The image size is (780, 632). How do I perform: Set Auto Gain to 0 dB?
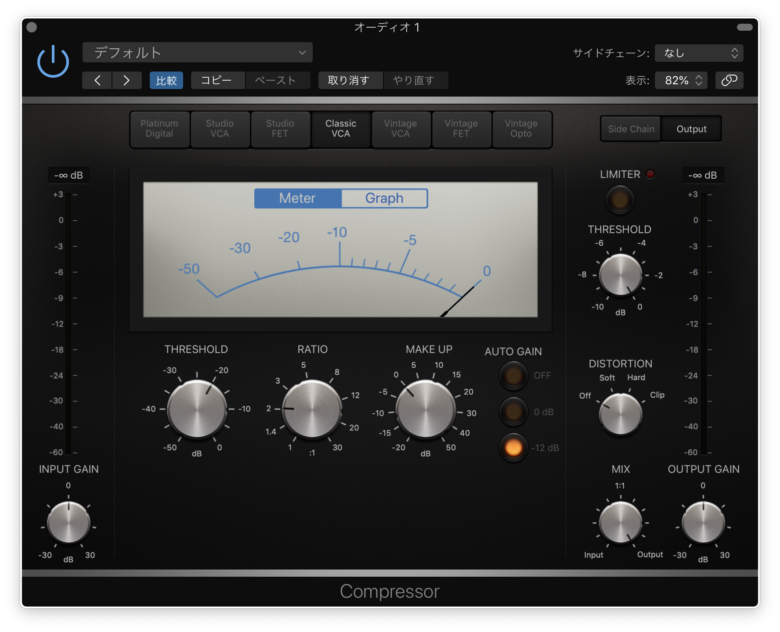(513, 412)
